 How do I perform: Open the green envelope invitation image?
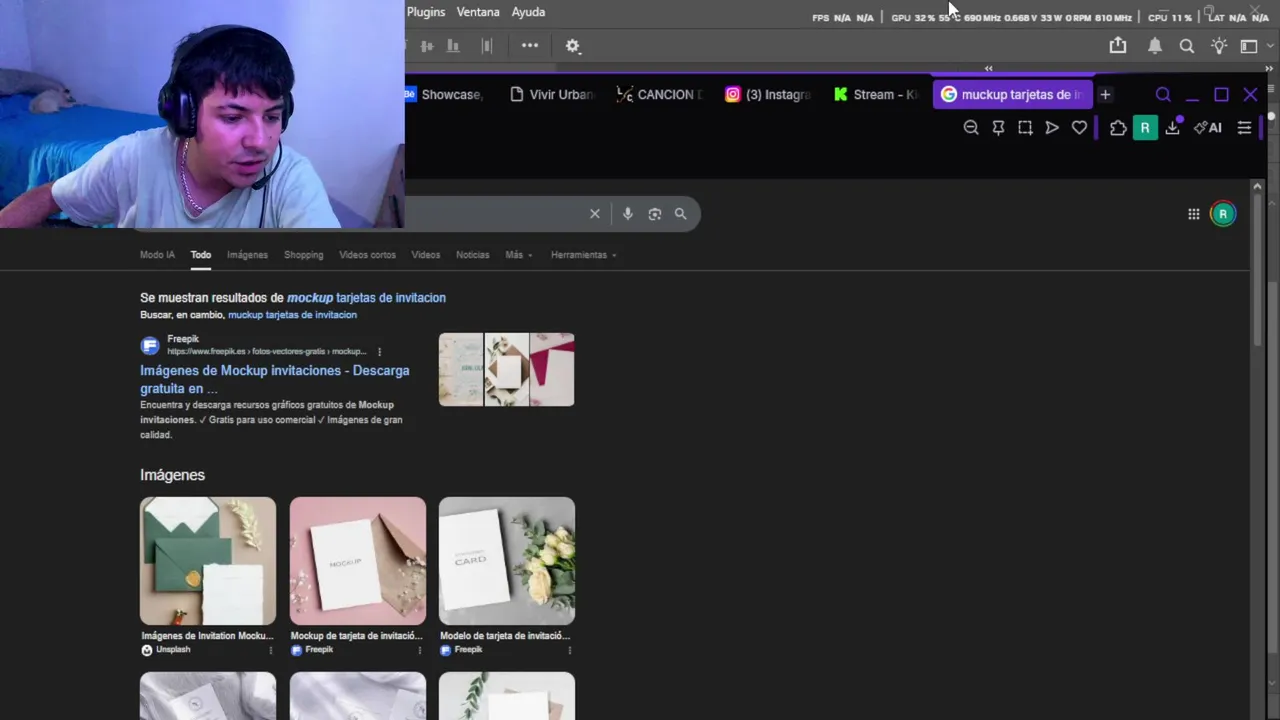208,561
